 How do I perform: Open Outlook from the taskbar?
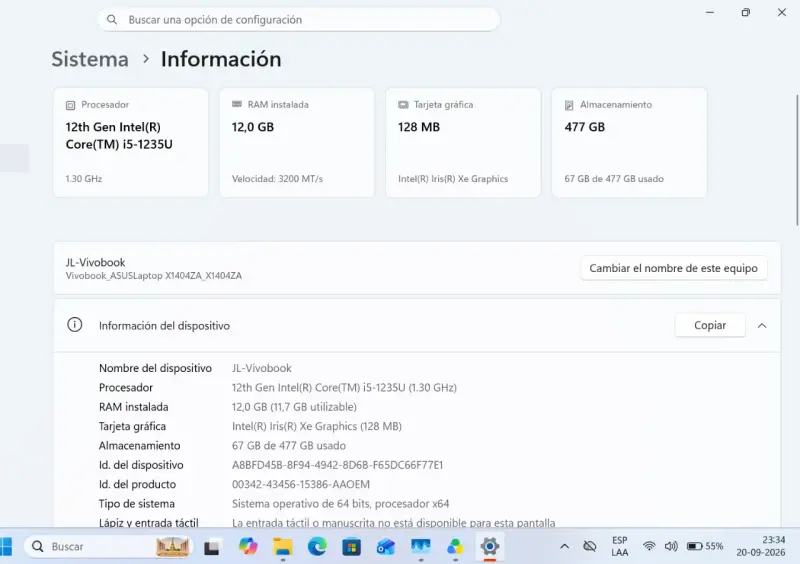[x=386, y=547]
